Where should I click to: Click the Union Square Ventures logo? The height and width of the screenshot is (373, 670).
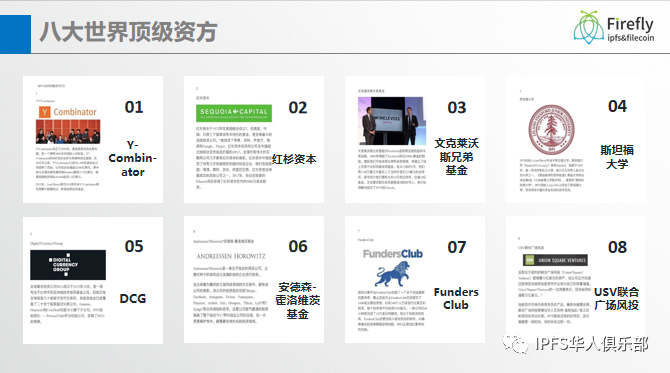click(555, 260)
